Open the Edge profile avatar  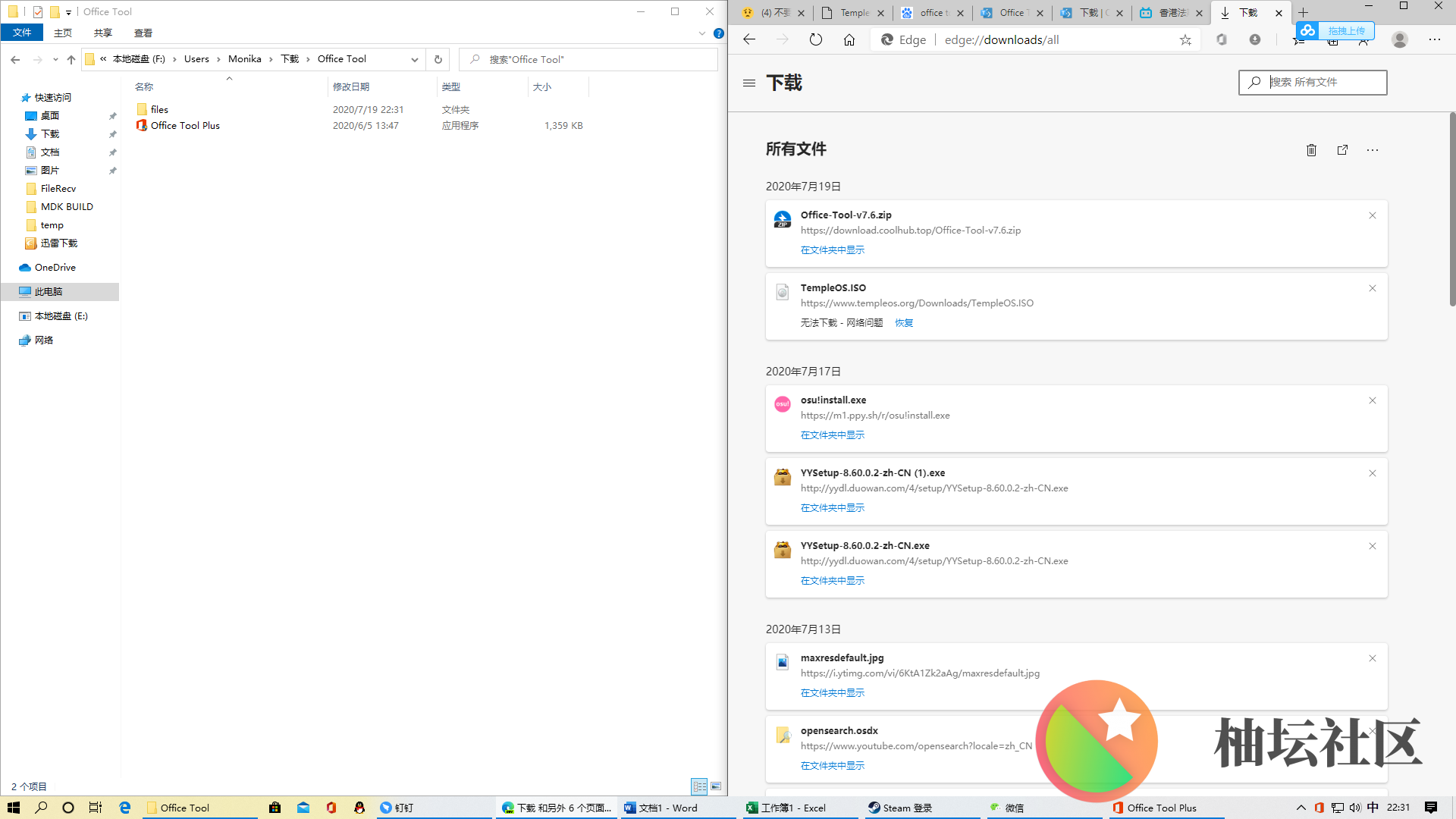click(x=1400, y=39)
